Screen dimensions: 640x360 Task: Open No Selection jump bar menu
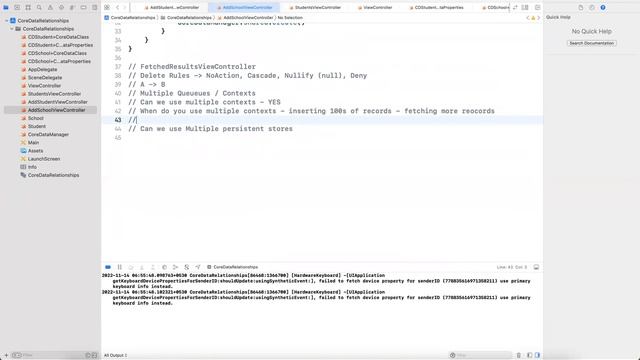290,18
